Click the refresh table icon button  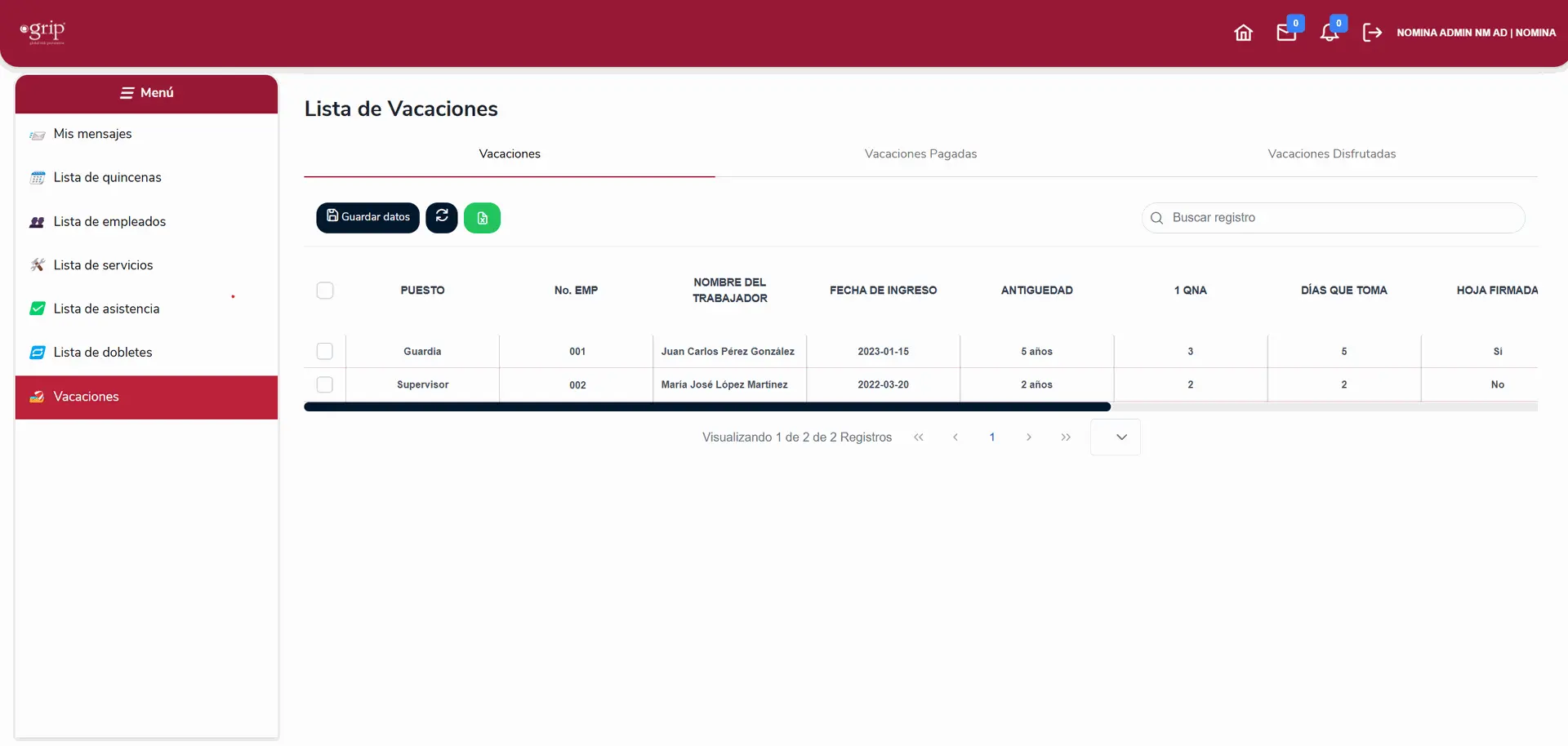442,217
